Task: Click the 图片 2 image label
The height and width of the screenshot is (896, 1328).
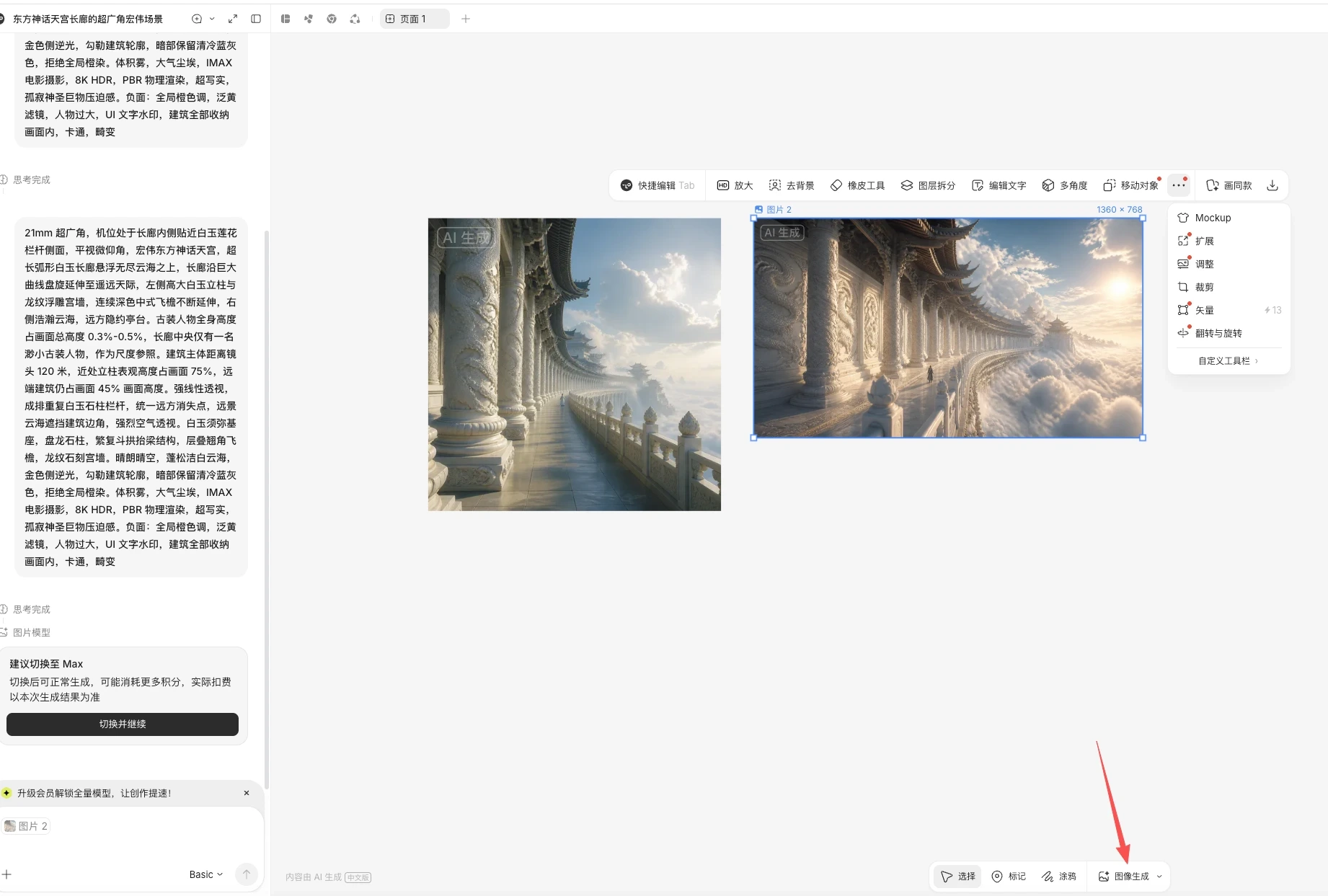Action: point(773,210)
